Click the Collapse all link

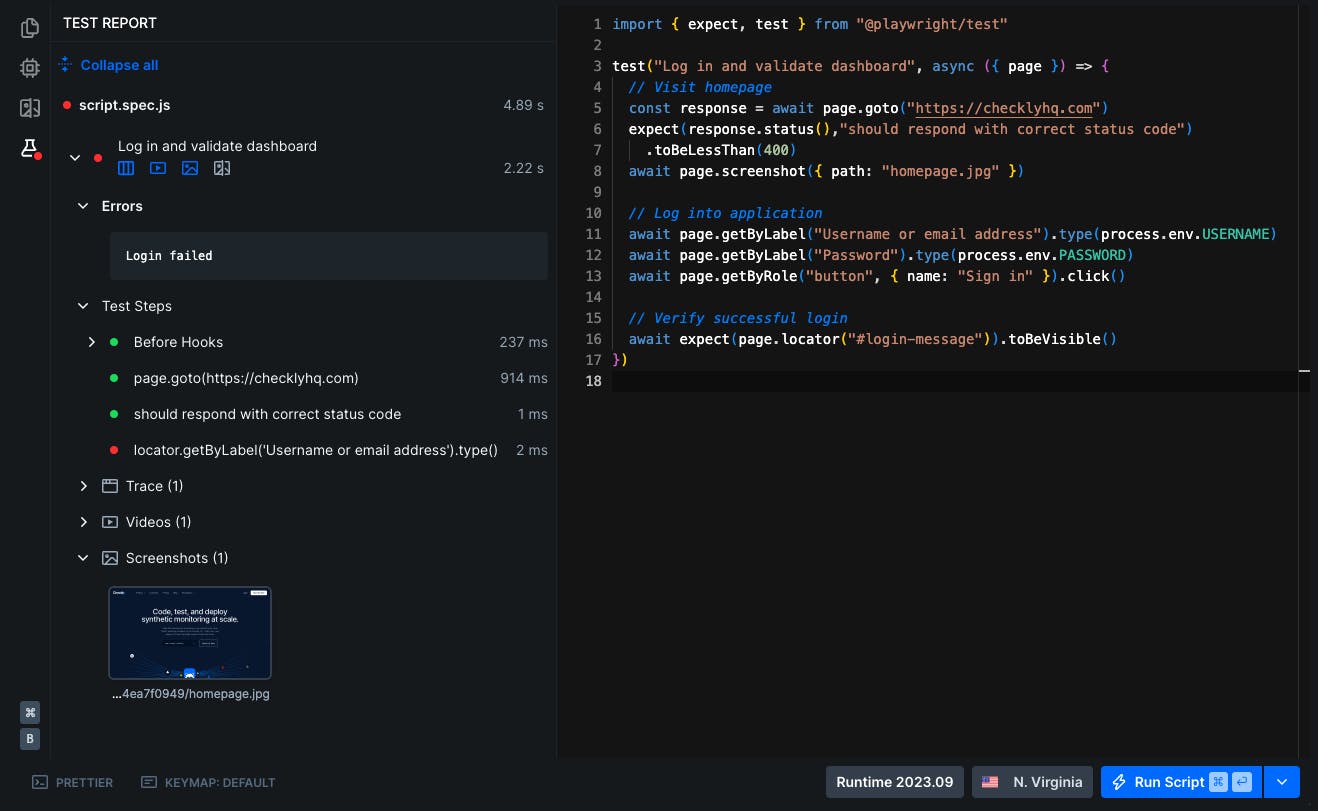point(119,65)
